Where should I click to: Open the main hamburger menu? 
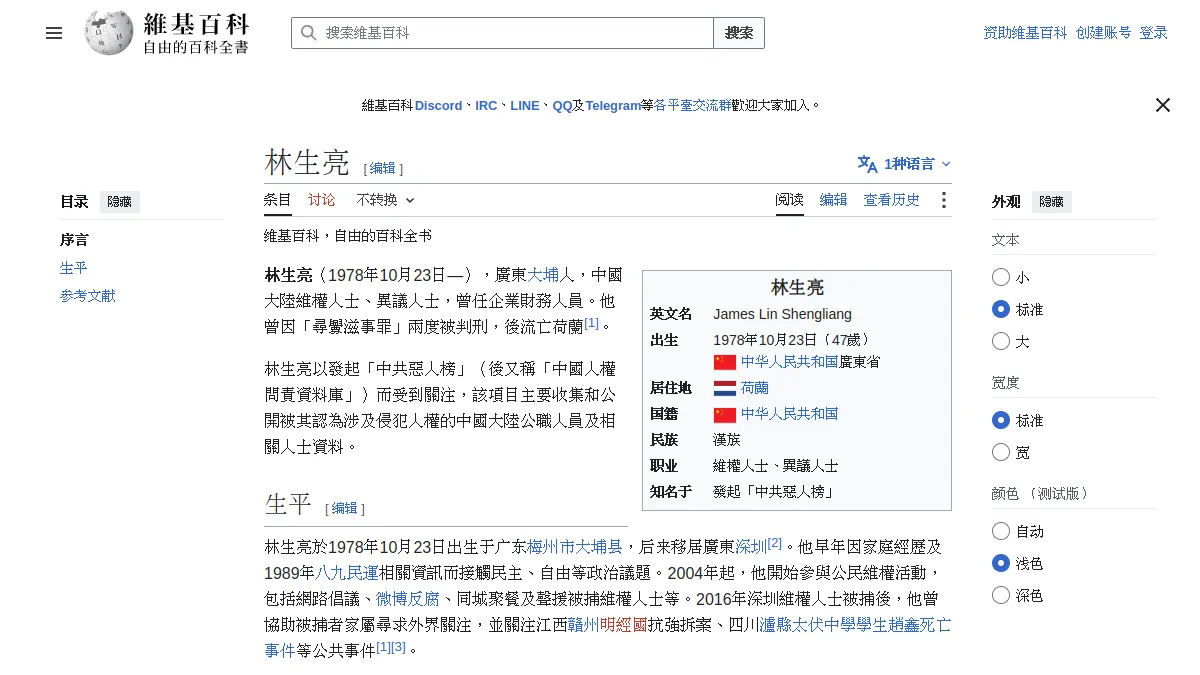coord(54,33)
